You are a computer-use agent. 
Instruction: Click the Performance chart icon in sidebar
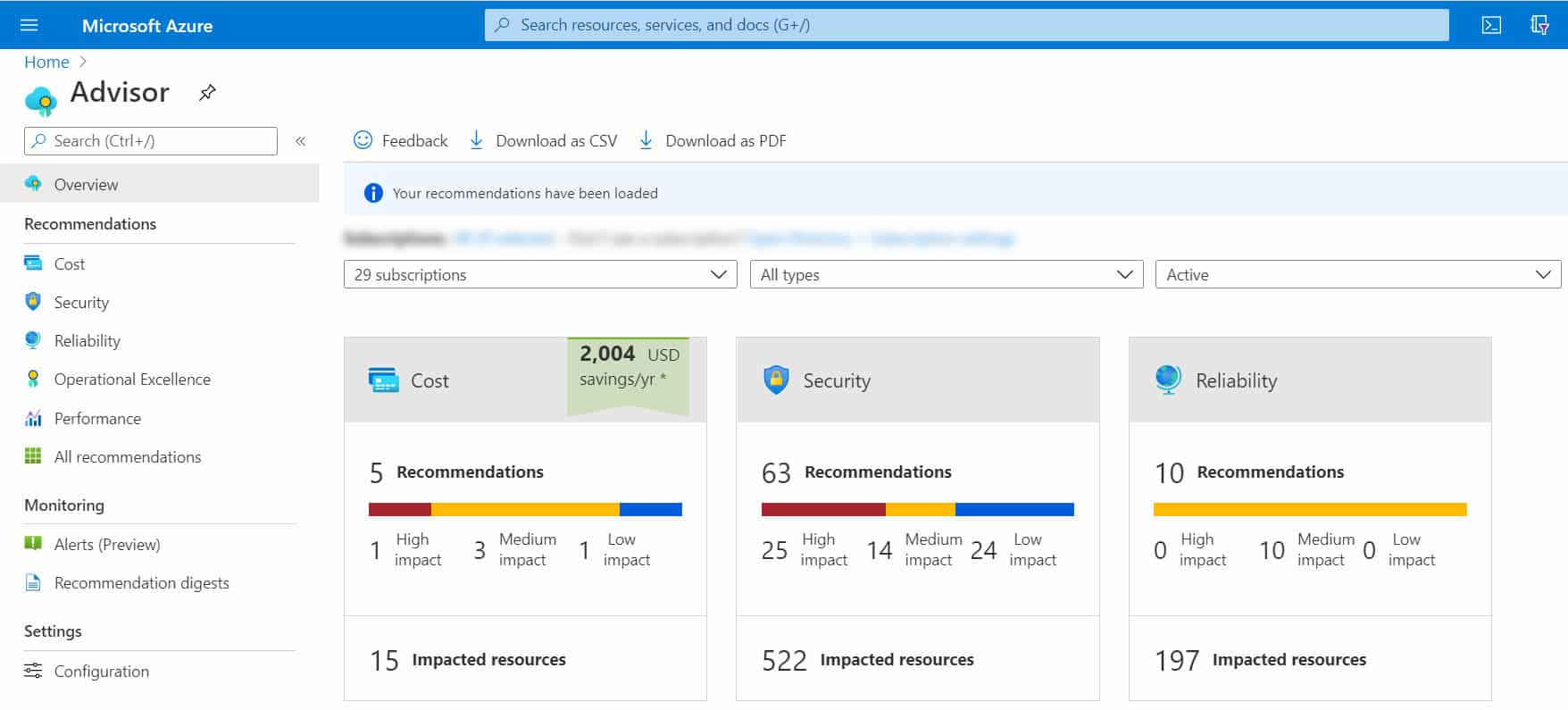33,418
